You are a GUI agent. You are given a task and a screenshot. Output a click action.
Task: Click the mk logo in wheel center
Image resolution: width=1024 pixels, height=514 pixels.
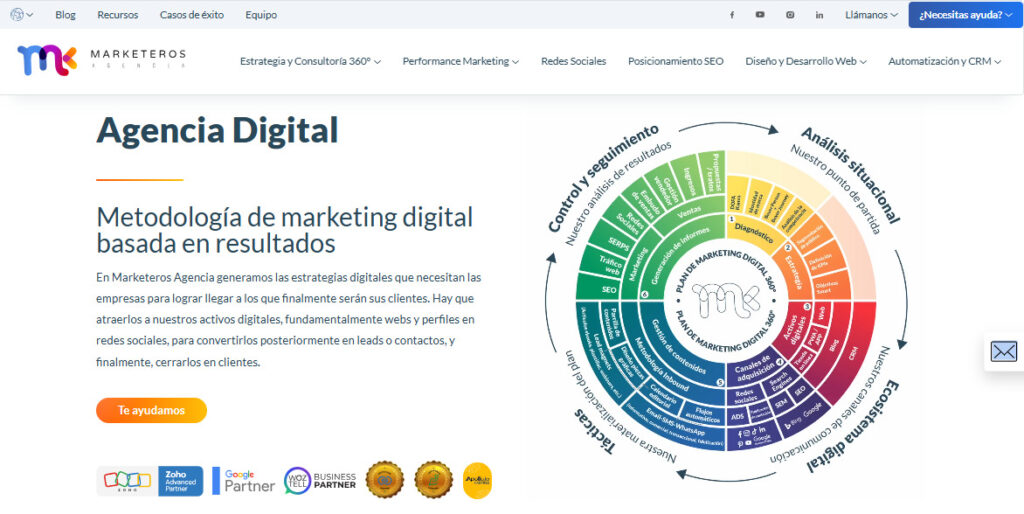coord(726,300)
